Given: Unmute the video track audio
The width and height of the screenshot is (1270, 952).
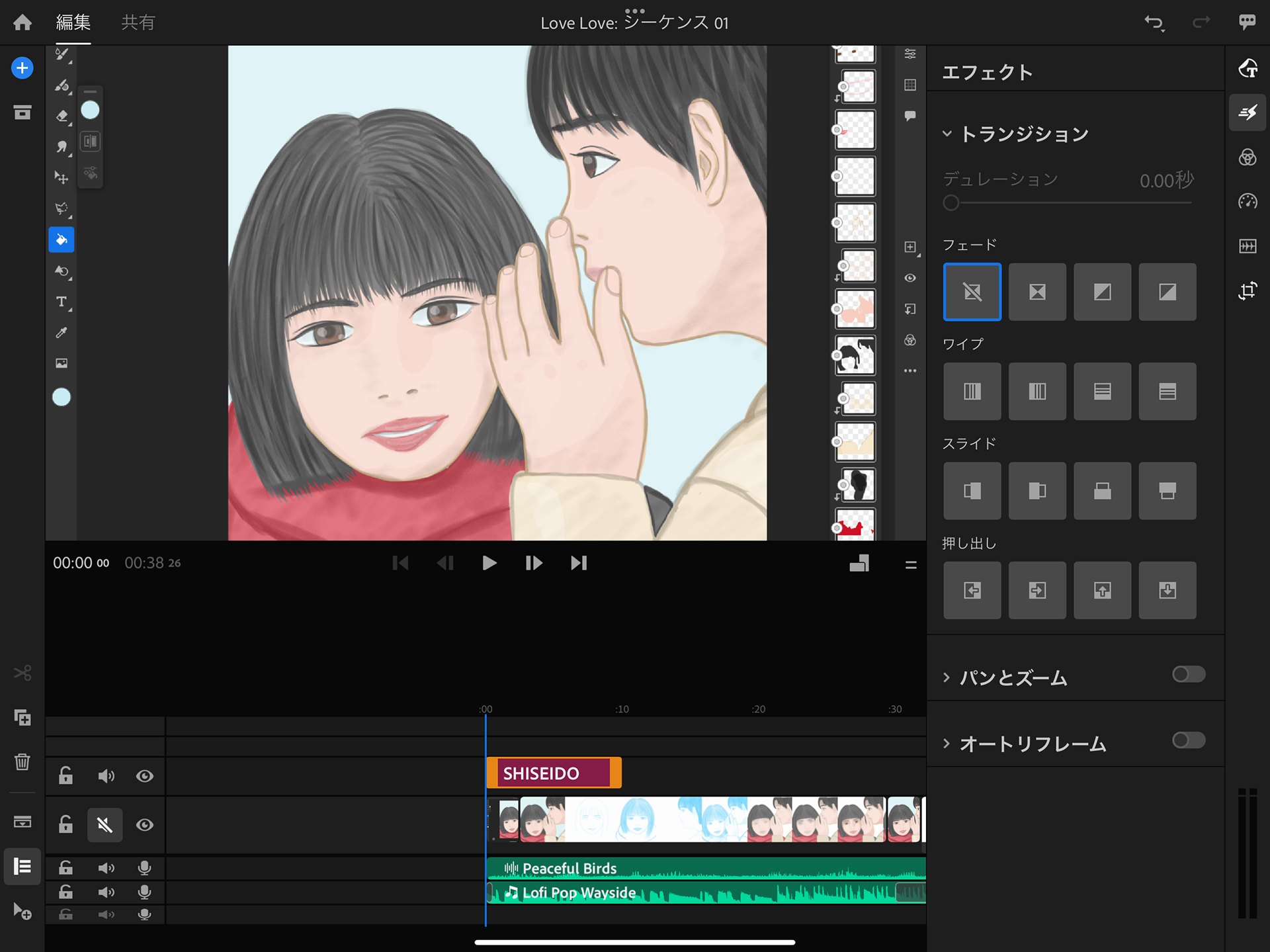Looking at the screenshot, I should point(105,825).
